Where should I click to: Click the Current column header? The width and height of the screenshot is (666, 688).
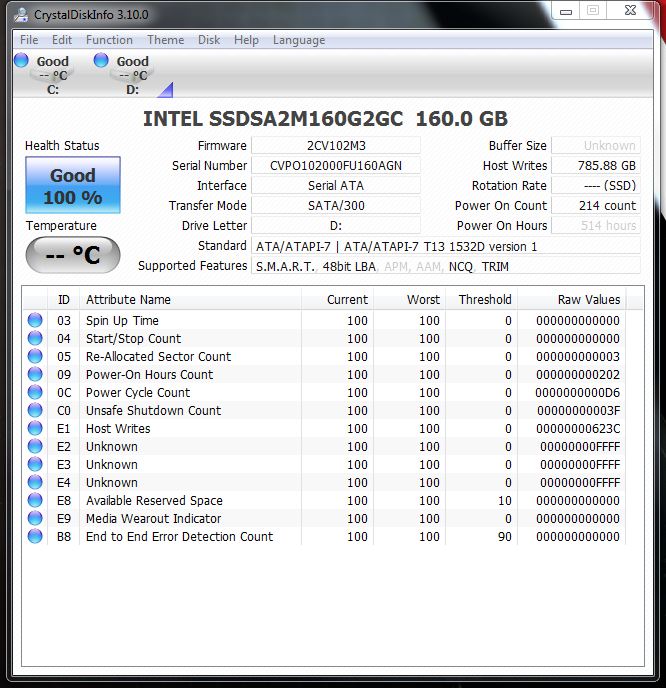(x=337, y=300)
